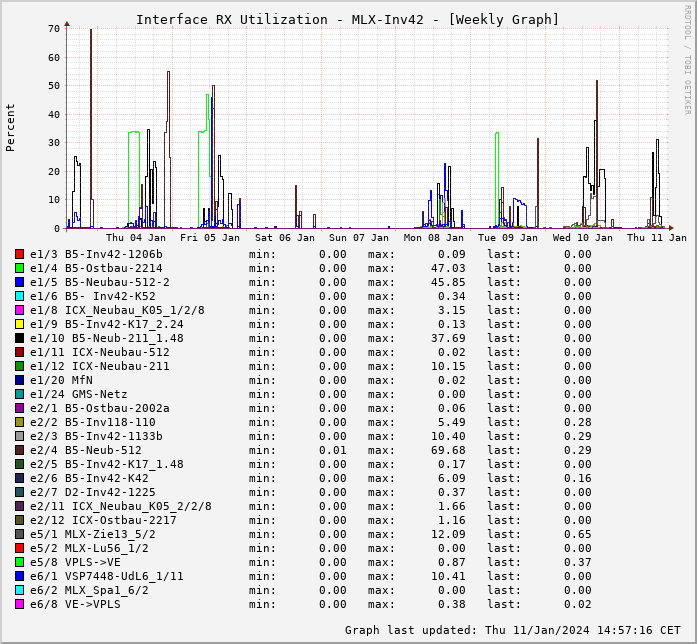Select the e2/4 B5-Neub-512 legend color box
Screen dimensions: 697x644
tap(19, 450)
